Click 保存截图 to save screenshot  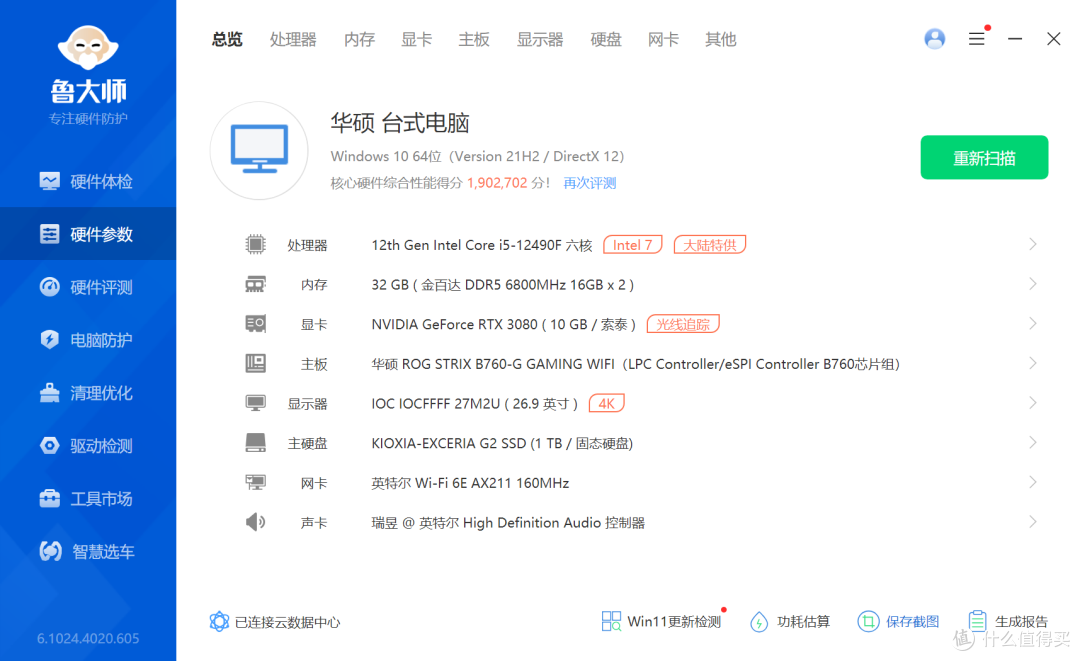tap(898, 622)
